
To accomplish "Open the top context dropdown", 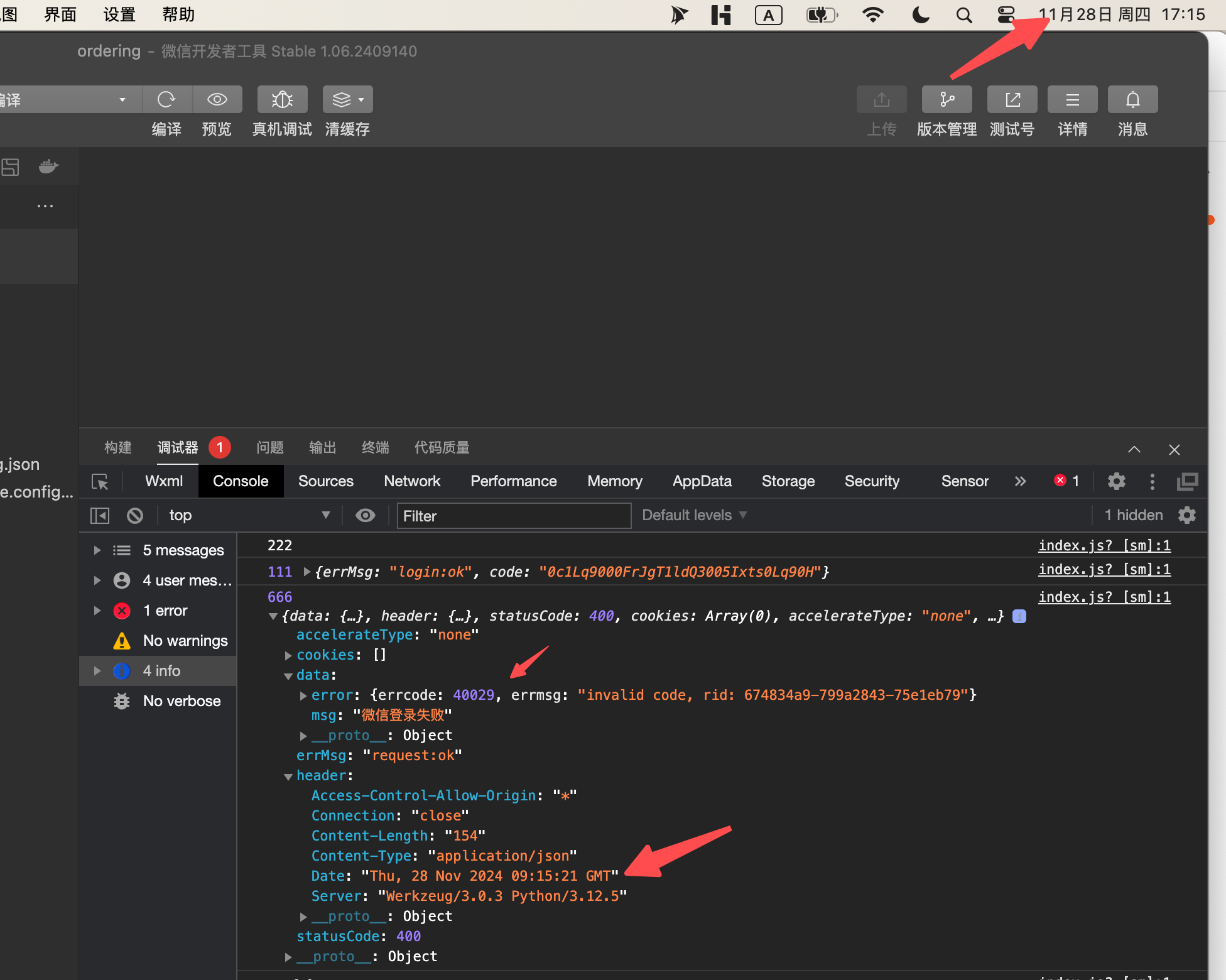I will click(248, 516).
